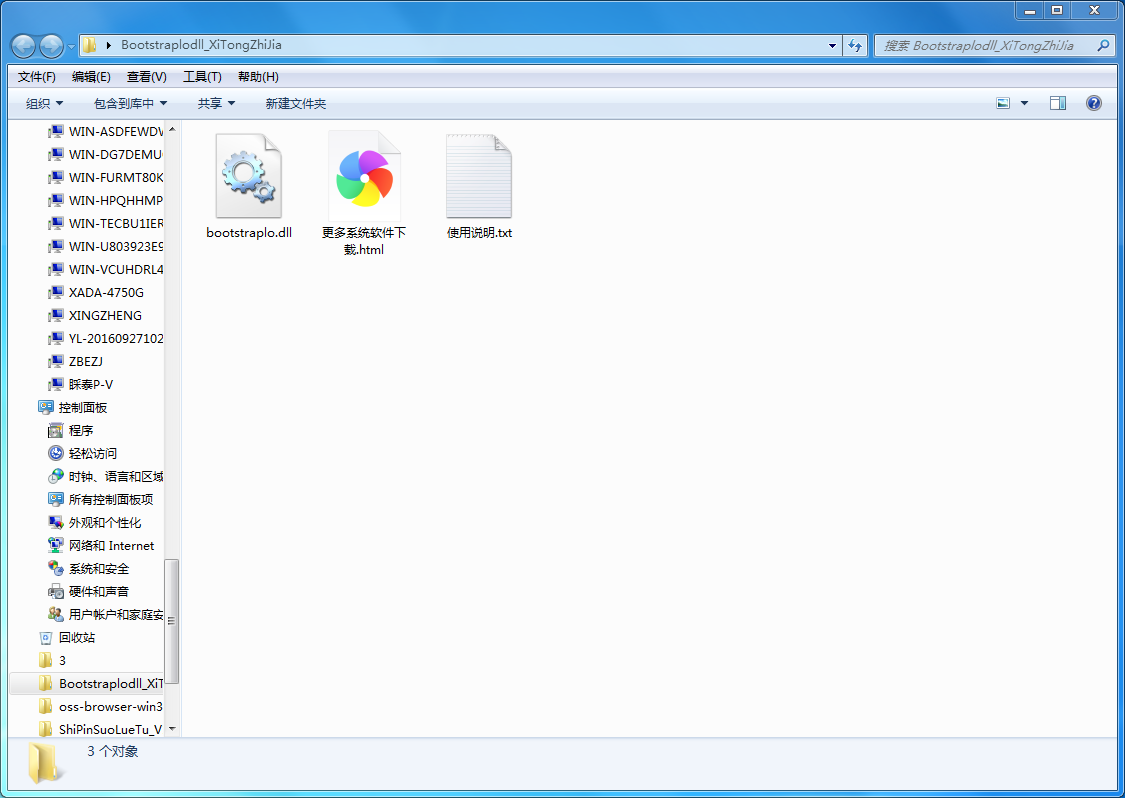Open 硬件和声音 category
The height and width of the screenshot is (798, 1125).
[89, 591]
